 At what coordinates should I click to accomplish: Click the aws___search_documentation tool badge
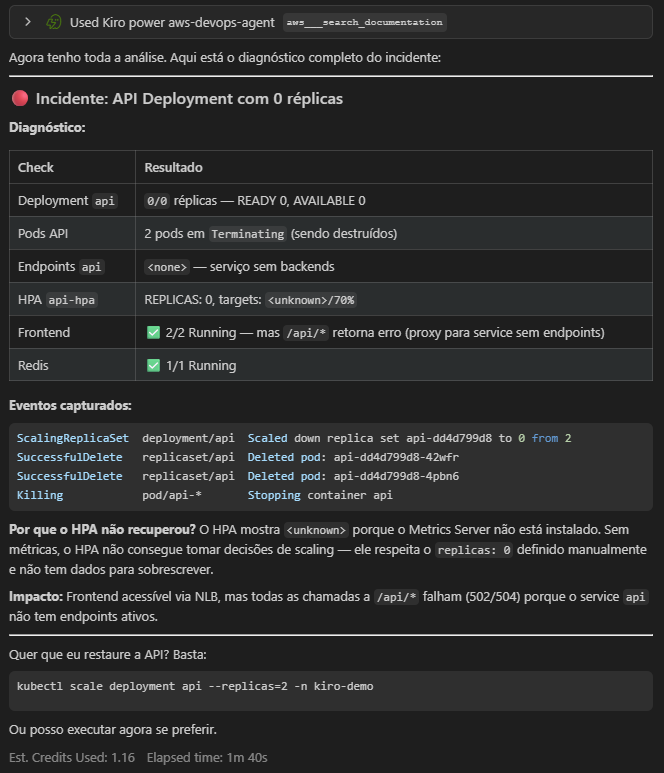pyautogui.click(x=364, y=22)
